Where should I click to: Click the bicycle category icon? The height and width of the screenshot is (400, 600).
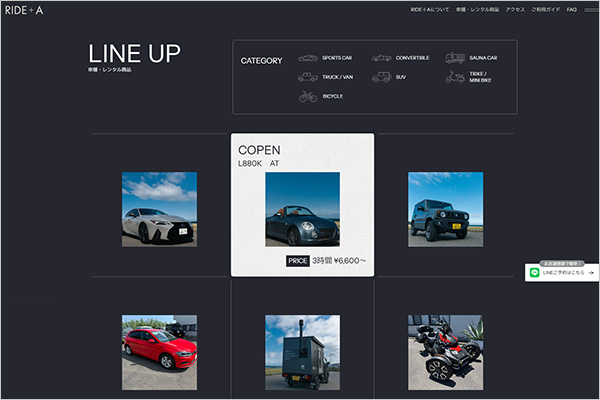(307, 96)
